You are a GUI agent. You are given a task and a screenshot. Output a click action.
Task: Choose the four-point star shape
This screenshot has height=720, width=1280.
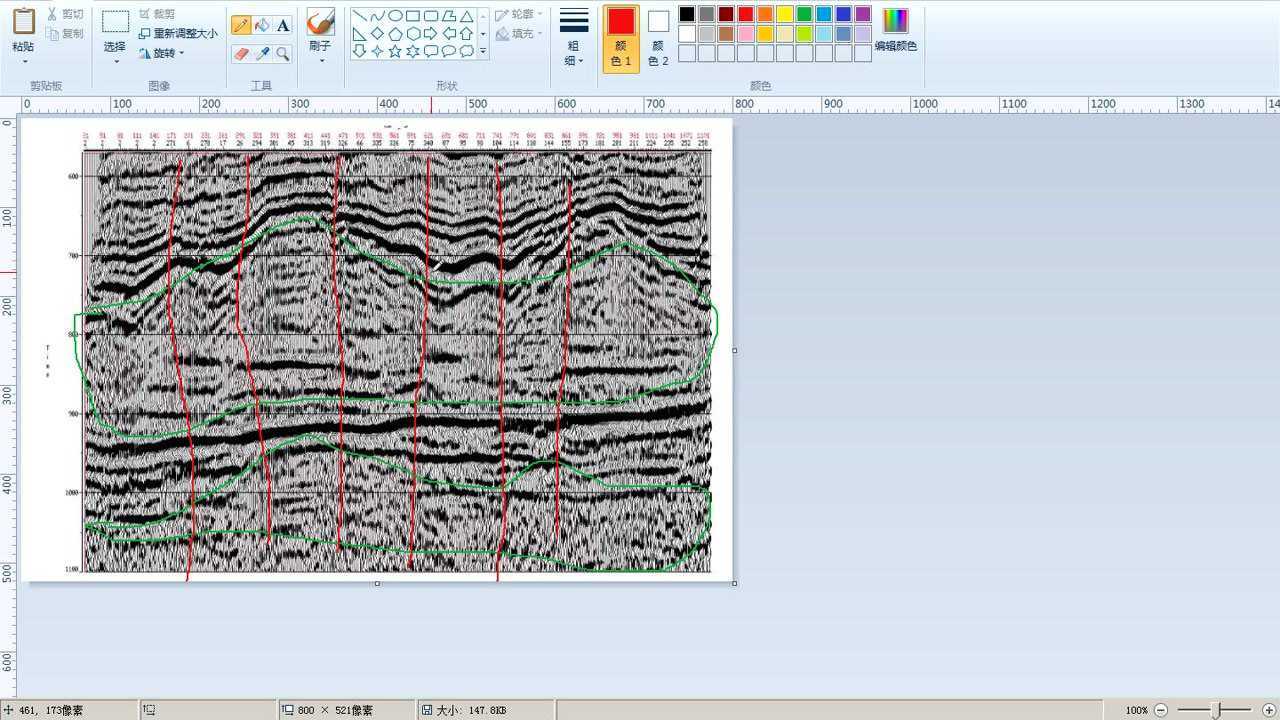coord(377,50)
